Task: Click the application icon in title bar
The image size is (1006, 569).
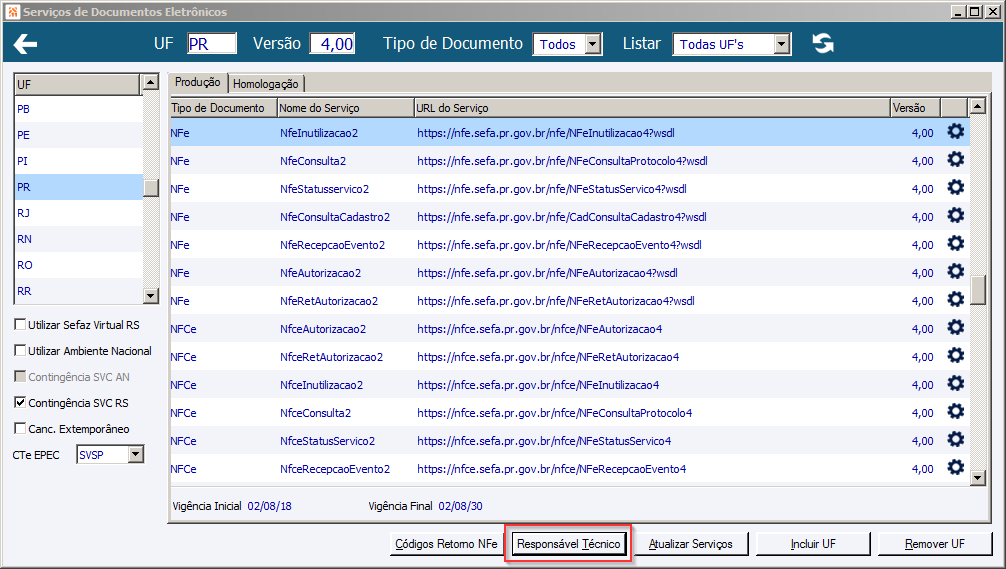Action: [x=12, y=12]
